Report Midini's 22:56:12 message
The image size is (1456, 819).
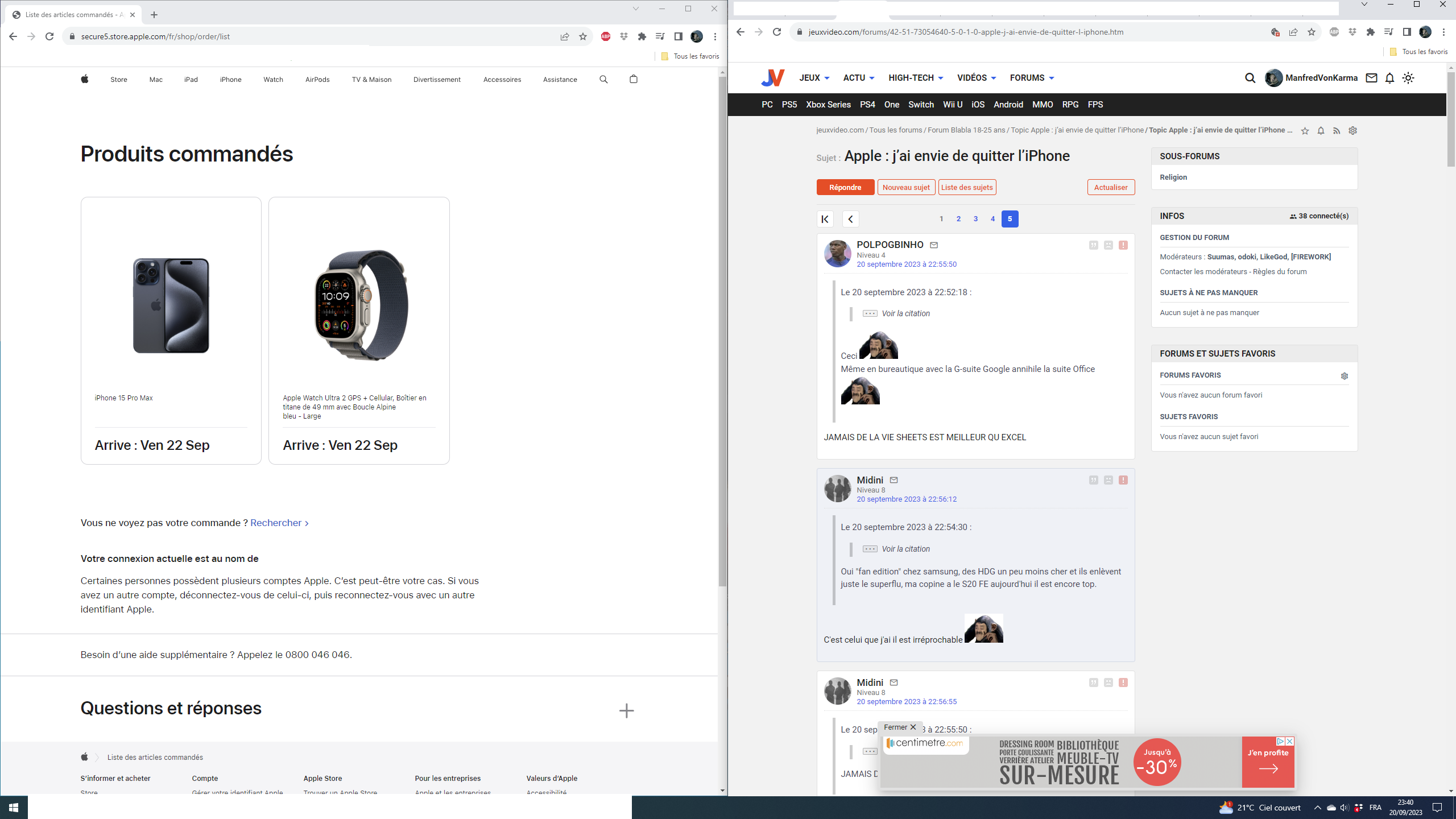click(x=1123, y=480)
